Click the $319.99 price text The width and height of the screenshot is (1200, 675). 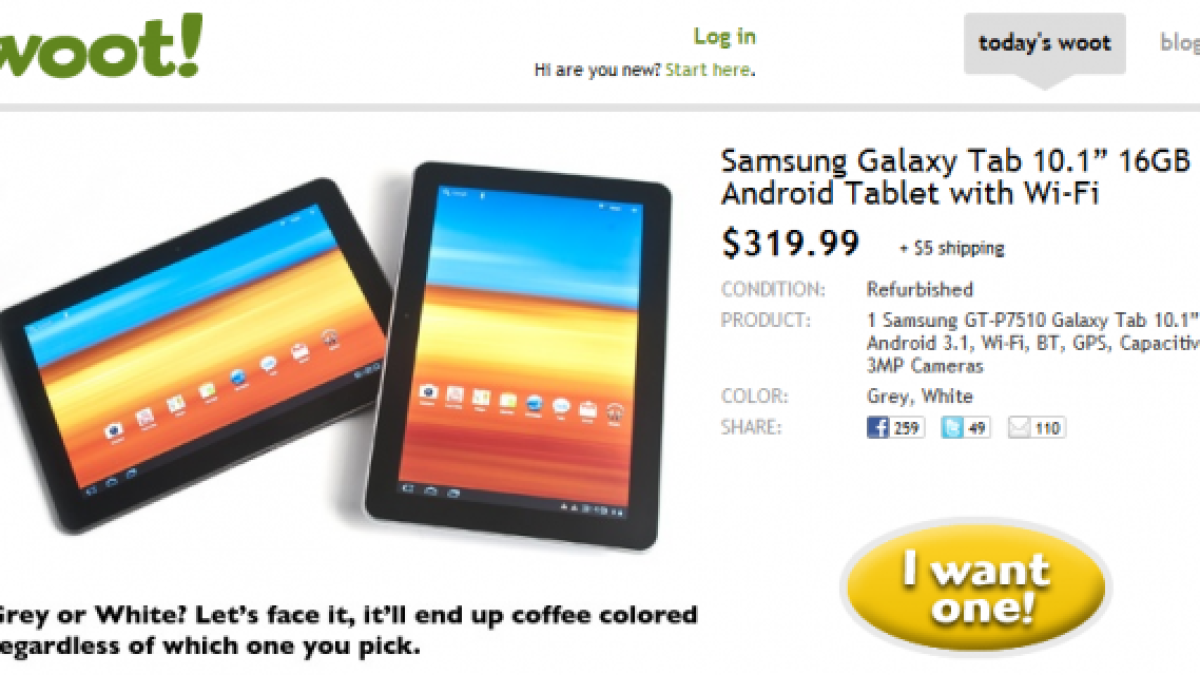point(790,243)
